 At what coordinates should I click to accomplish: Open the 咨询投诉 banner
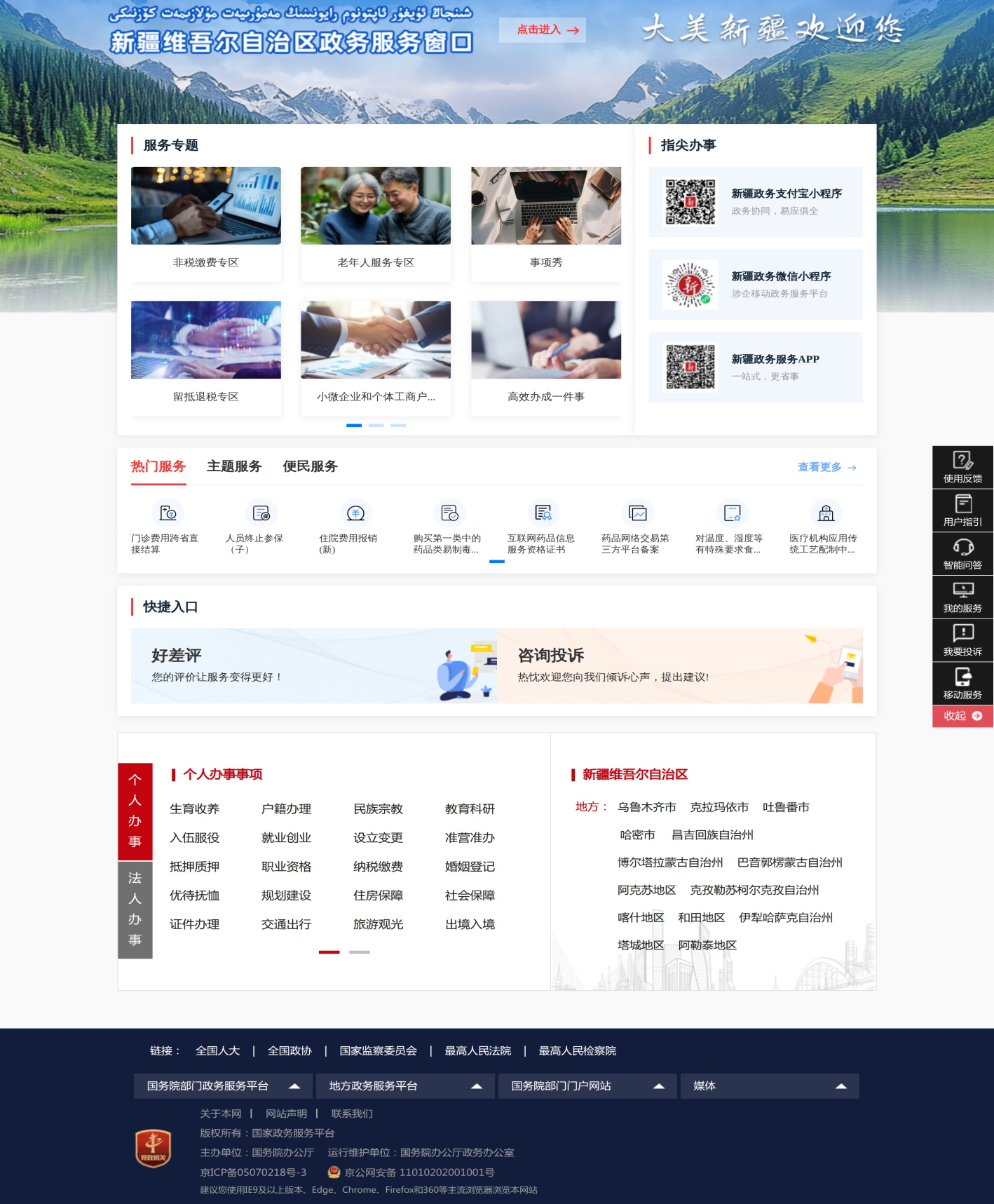pos(680,665)
